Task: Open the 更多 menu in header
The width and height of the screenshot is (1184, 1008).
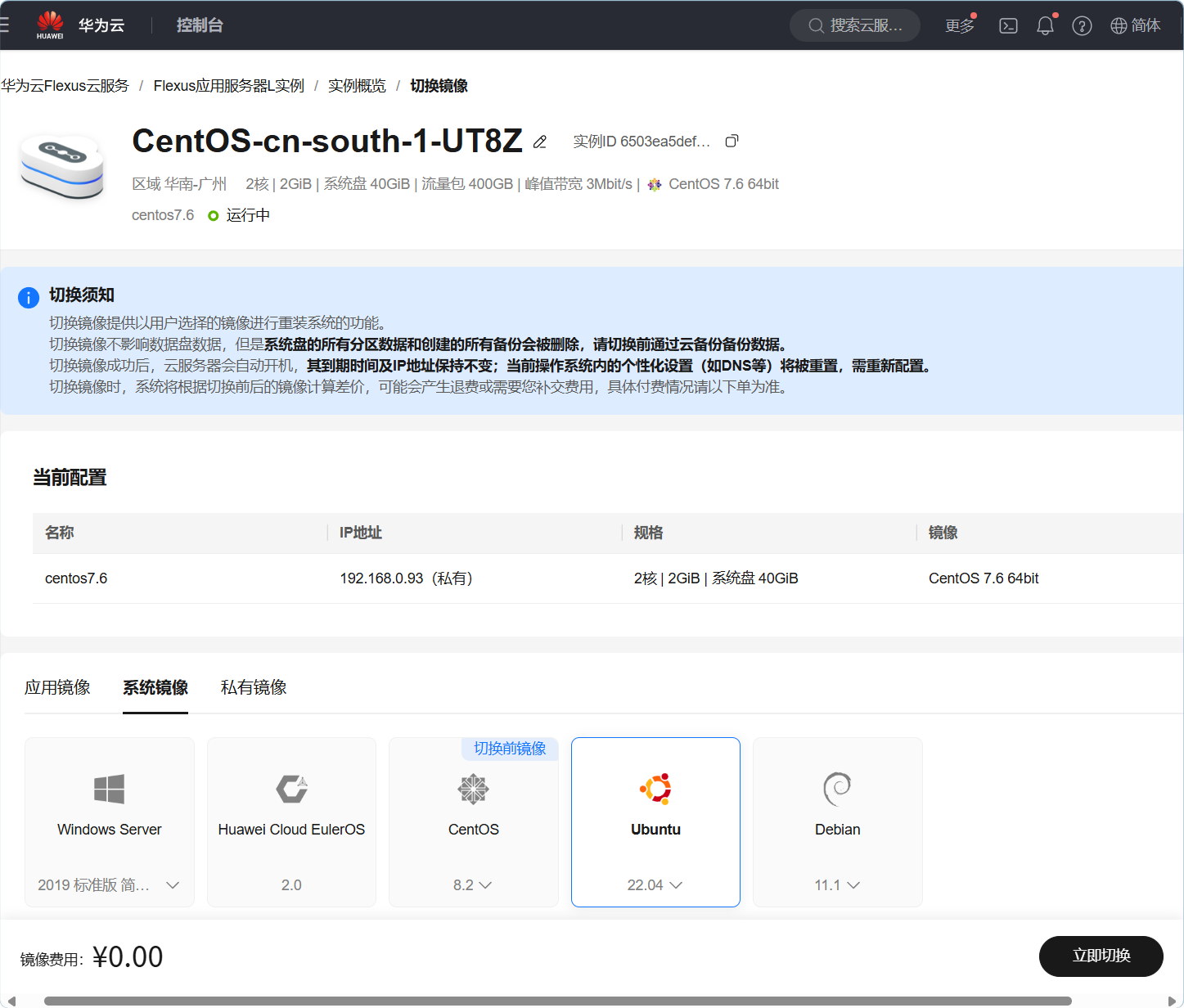Action: 960,26
